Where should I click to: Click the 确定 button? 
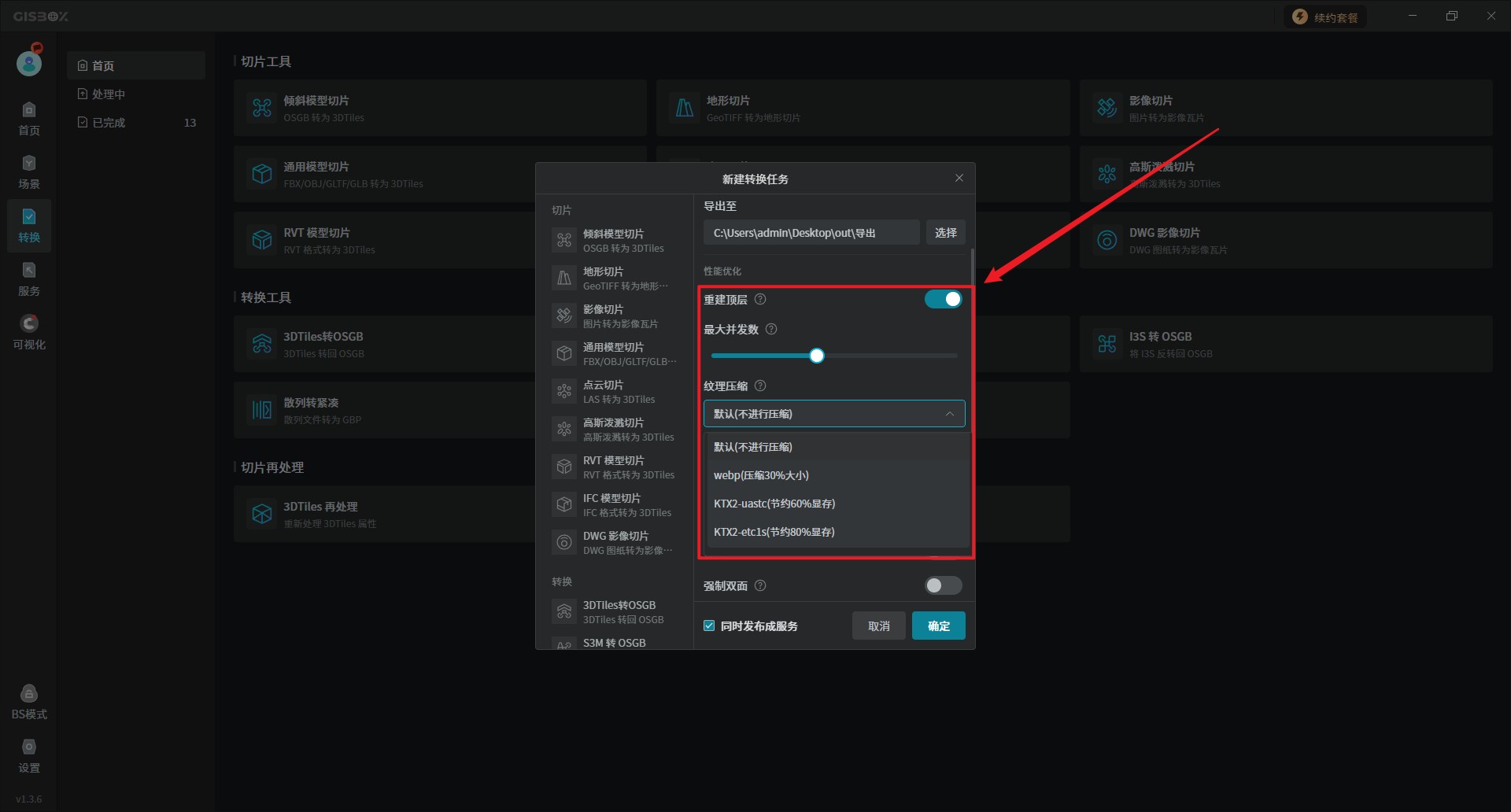pyautogui.click(x=938, y=626)
